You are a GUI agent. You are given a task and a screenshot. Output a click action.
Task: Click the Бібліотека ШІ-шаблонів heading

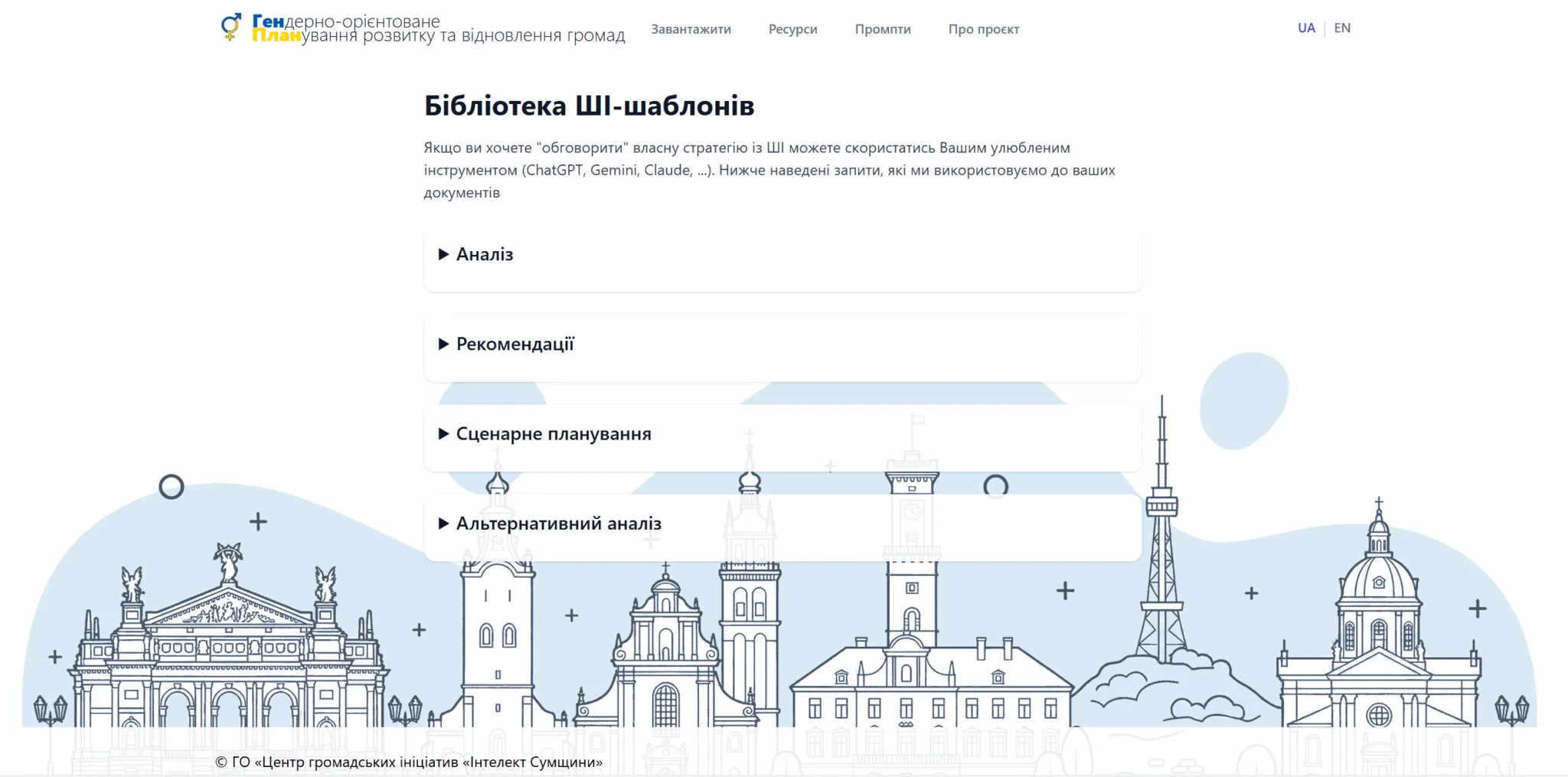[x=589, y=106]
